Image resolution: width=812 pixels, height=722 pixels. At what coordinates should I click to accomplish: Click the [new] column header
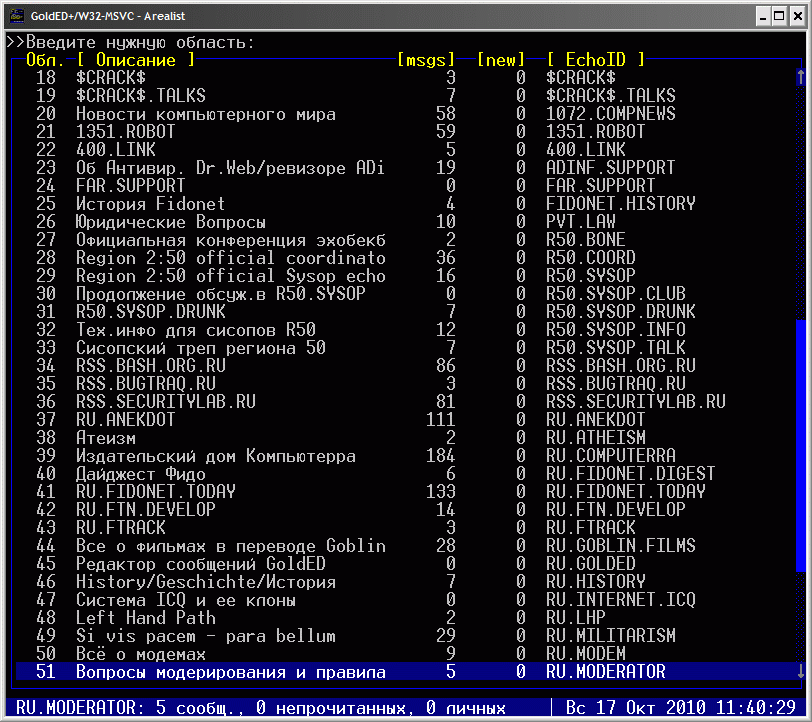tap(500, 60)
